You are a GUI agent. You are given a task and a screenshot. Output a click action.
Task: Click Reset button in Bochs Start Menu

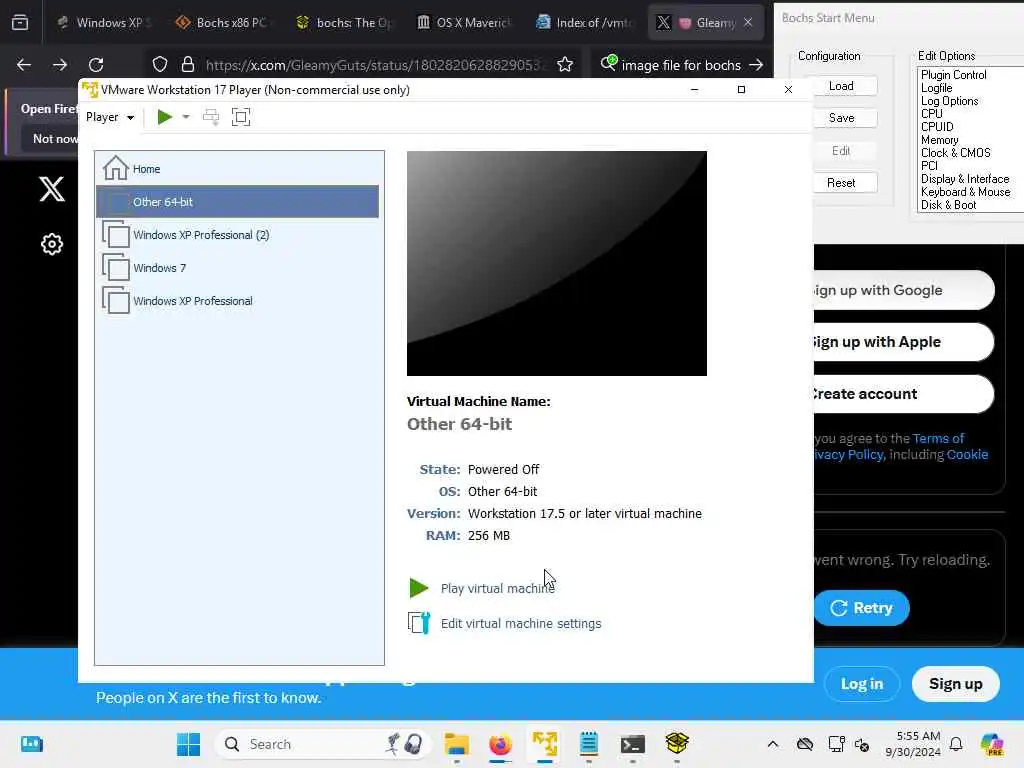click(841, 183)
